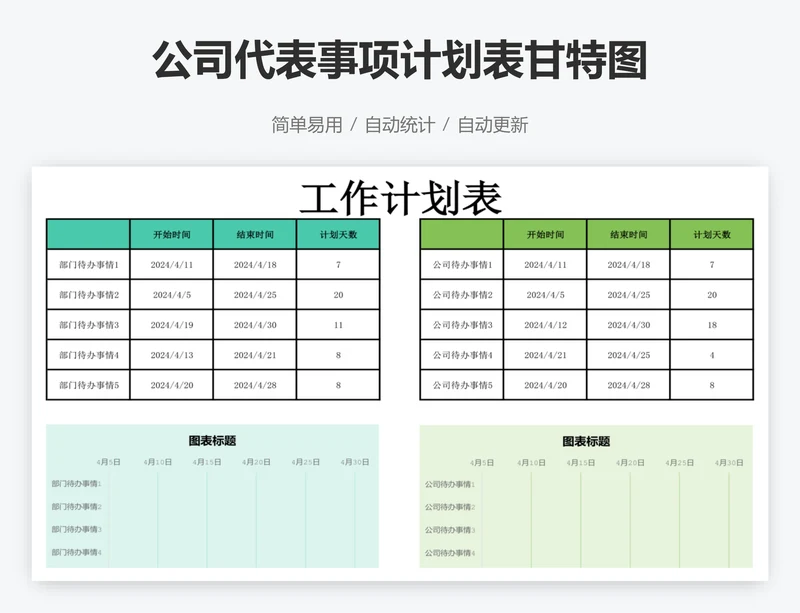Select end date 2024/4/25 of 公司待办事情4
This screenshot has height=613, width=800.
629,355
